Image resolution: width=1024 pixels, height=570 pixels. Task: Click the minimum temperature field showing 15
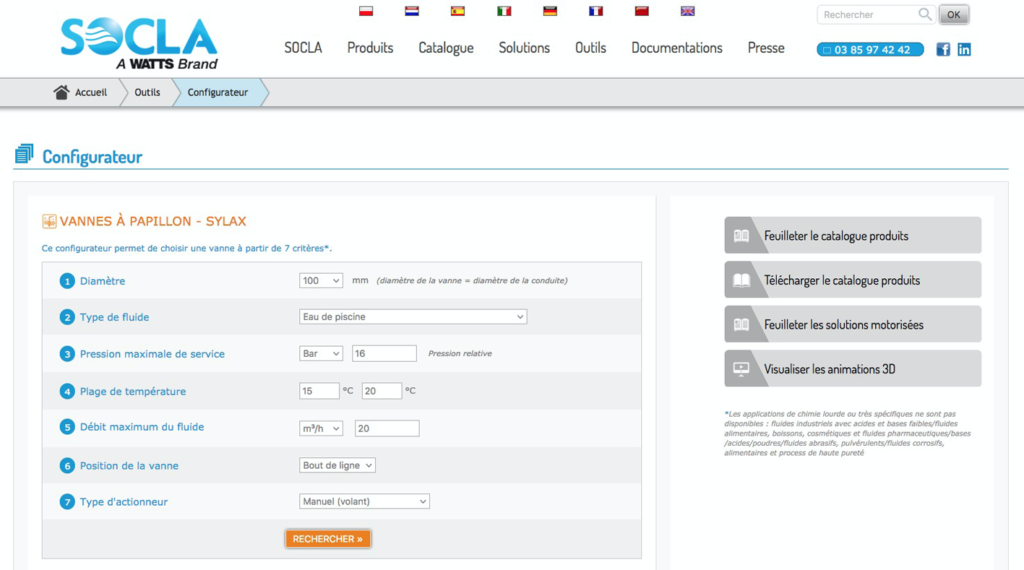[319, 390]
